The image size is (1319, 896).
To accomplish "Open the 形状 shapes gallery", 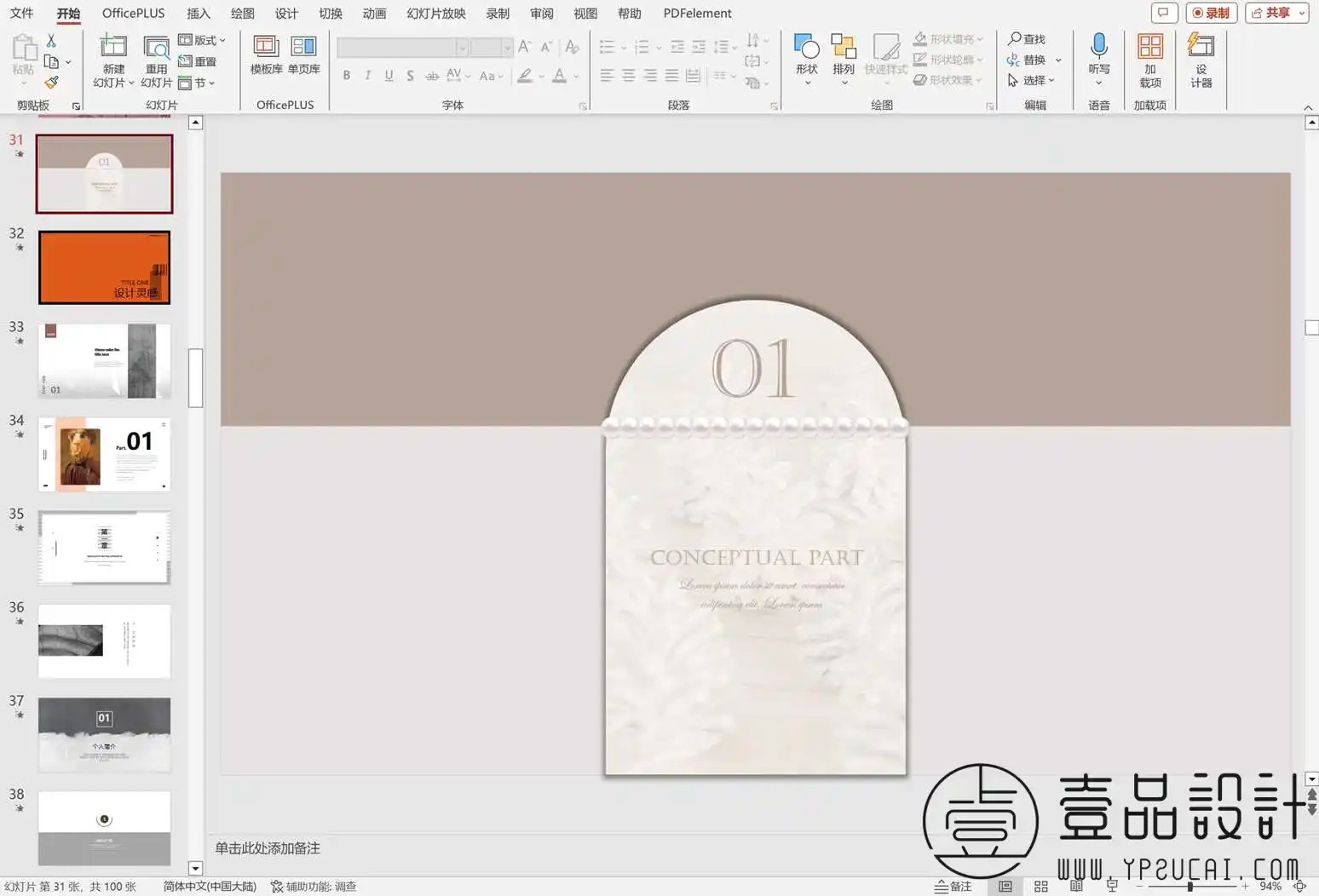I will (806, 60).
